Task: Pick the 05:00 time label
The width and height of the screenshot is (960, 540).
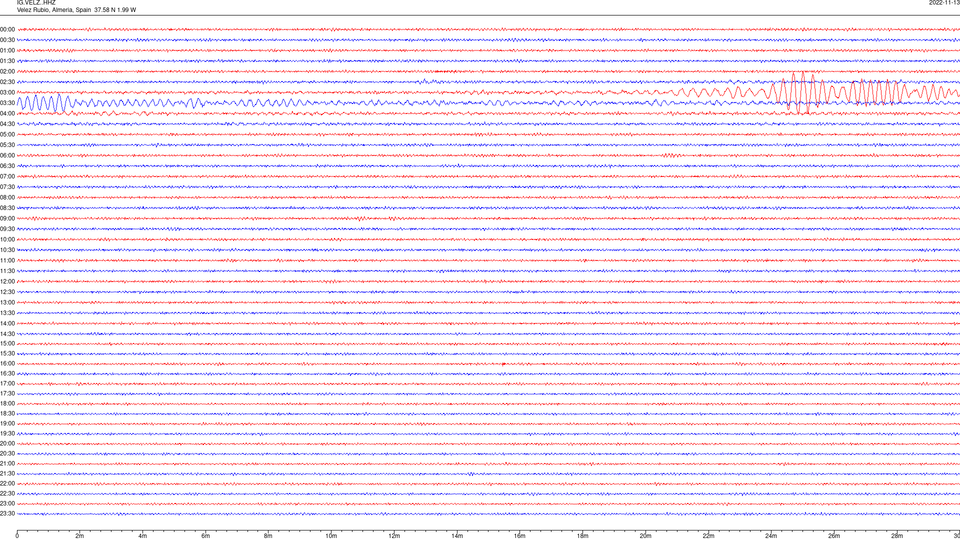Action: tap(7, 135)
